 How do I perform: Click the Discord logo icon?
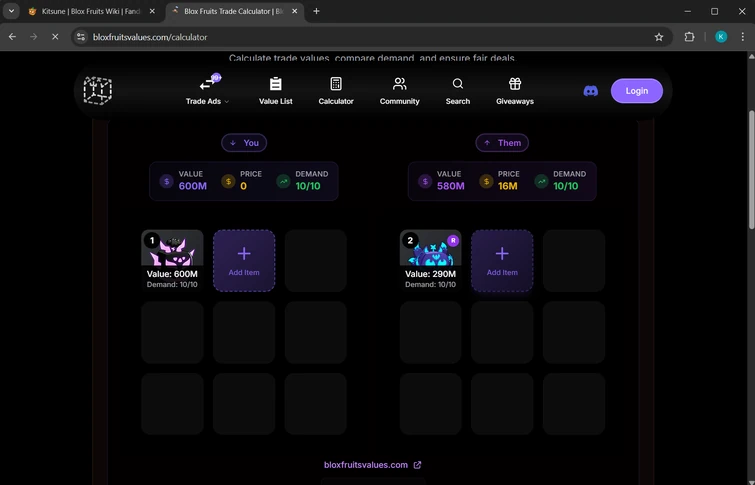(591, 91)
